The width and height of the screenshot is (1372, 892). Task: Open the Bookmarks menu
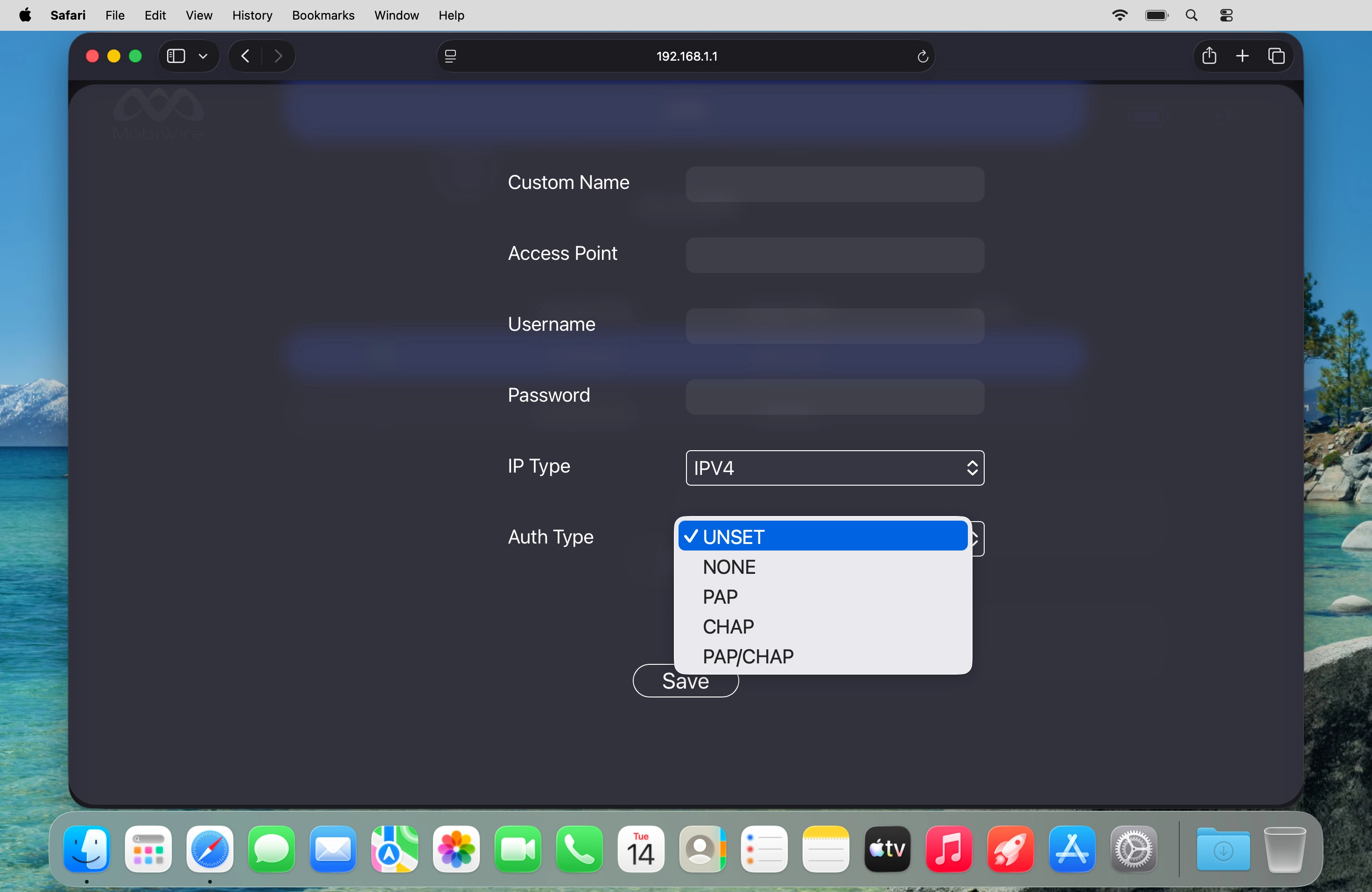(323, 15)
